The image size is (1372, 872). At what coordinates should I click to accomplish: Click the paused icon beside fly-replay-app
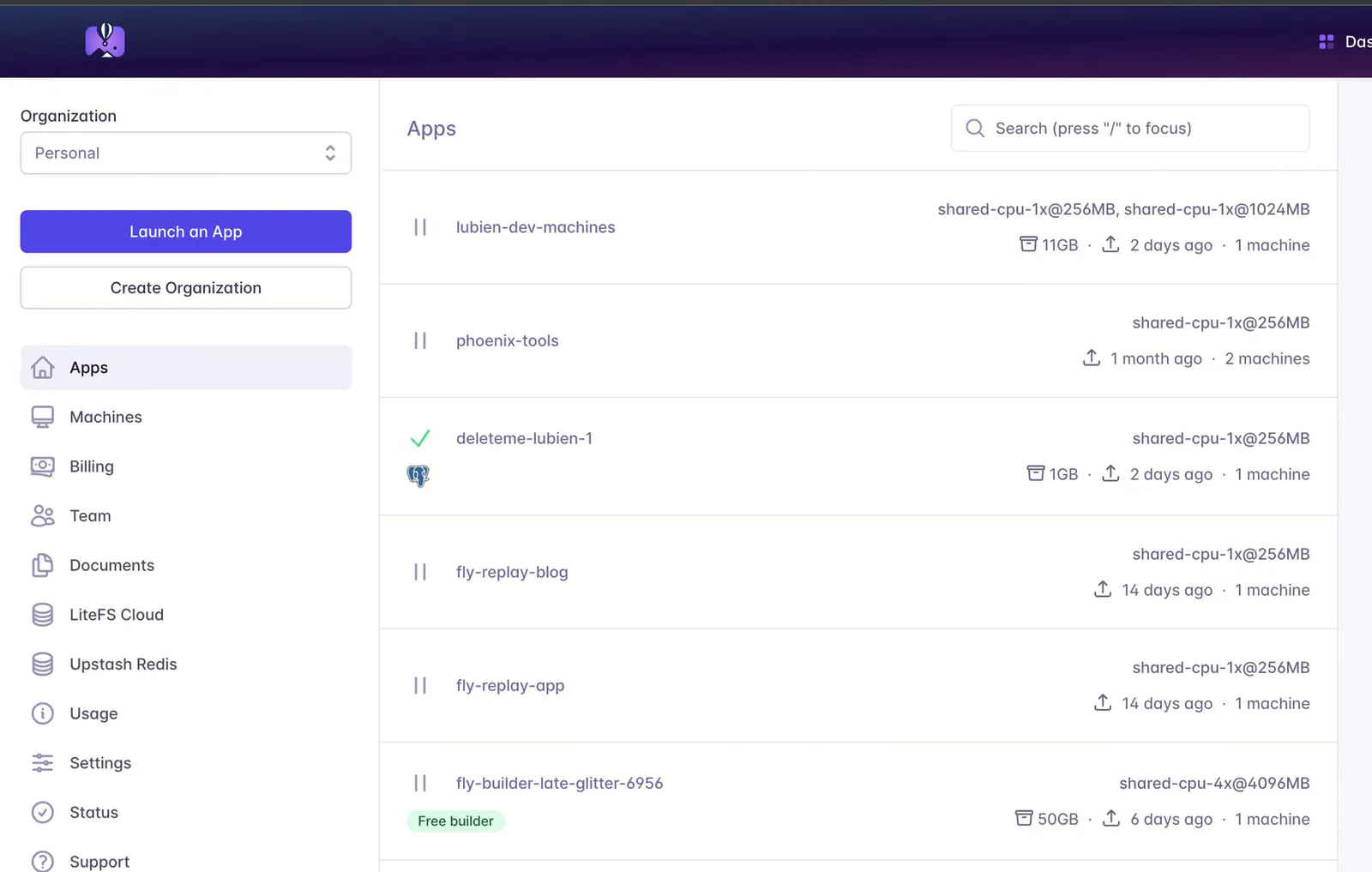point(420,685)
